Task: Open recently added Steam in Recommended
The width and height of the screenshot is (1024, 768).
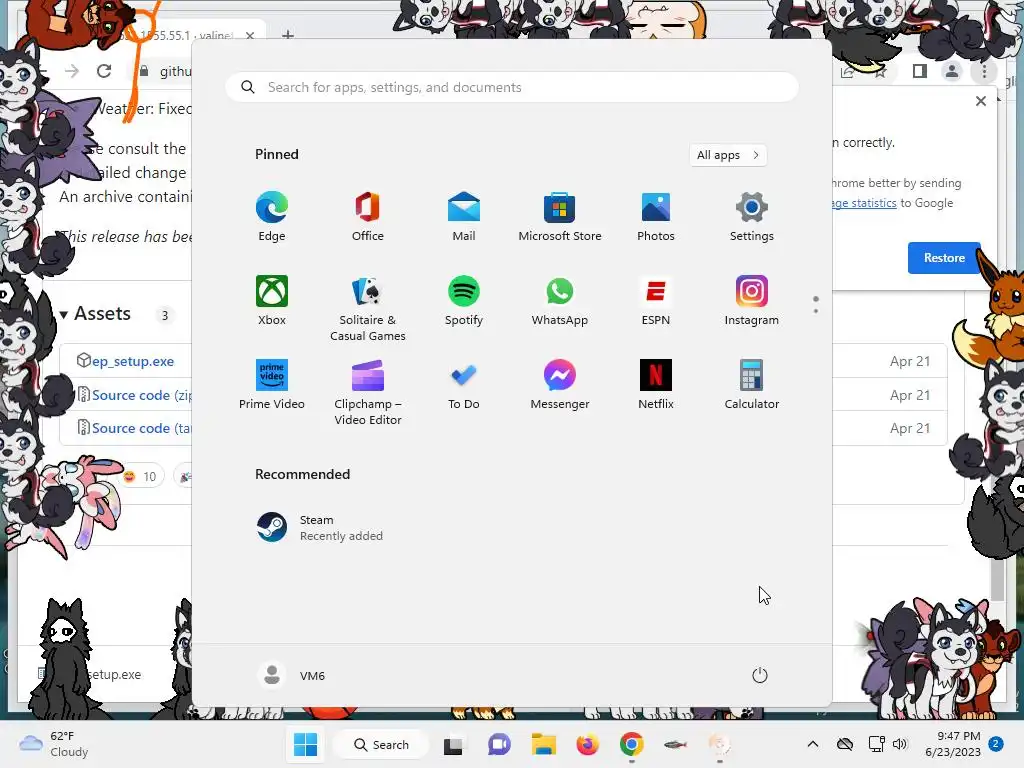Action: coord(320,528)
